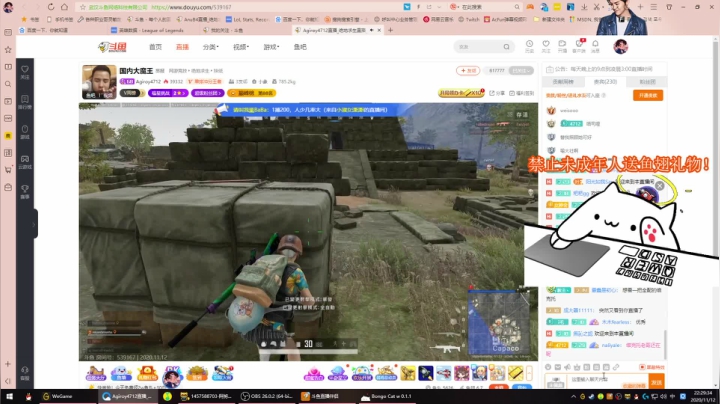Click the orange send button beside chat input
This screenshot has width=720, height=404.
[657, 382]
